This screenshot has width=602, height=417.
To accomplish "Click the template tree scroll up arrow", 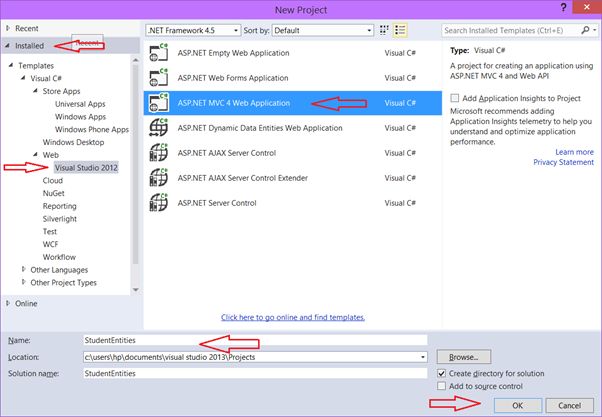I will point(136,60).
